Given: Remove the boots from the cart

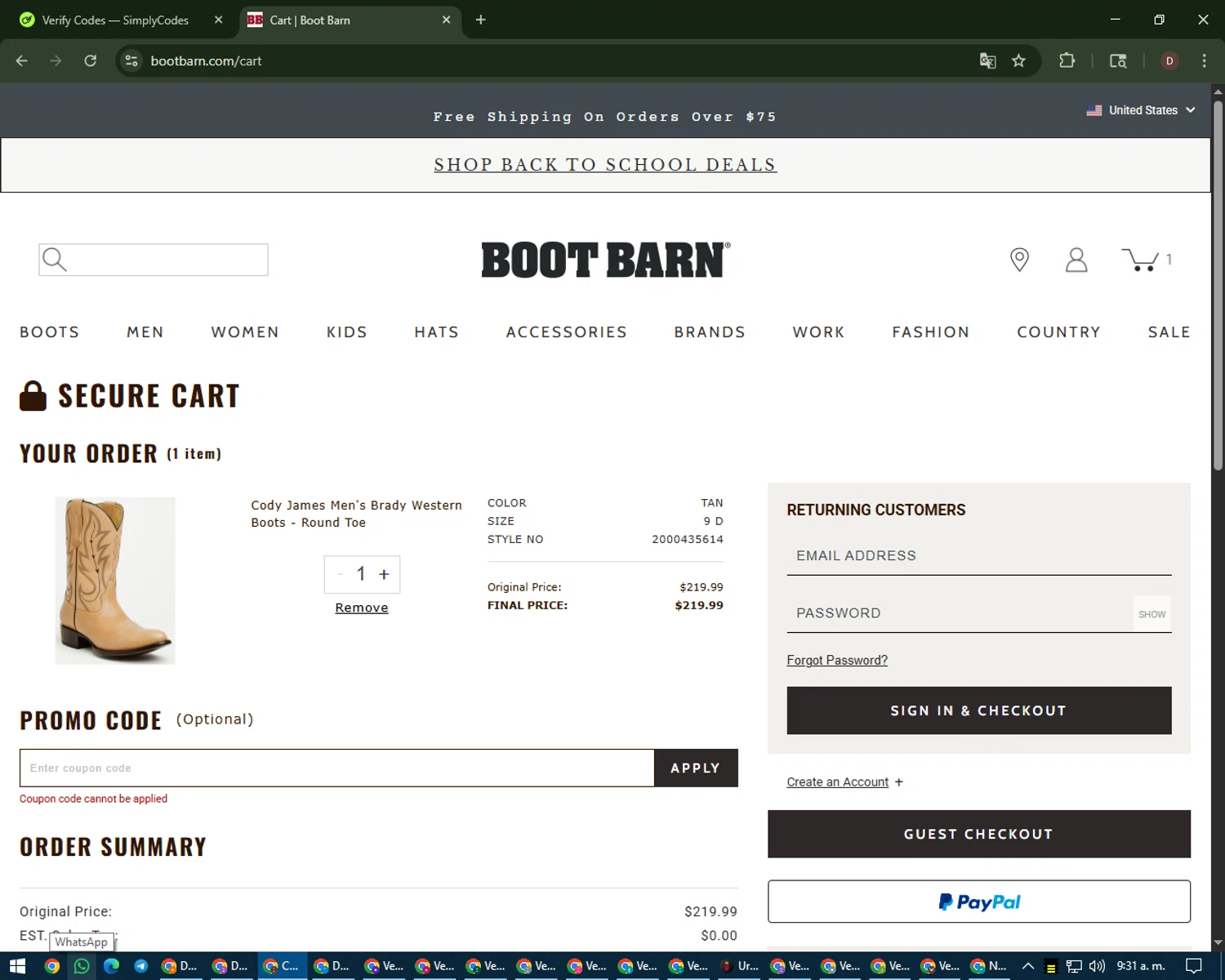Looking at the screenshot, I should coord(362,608).
